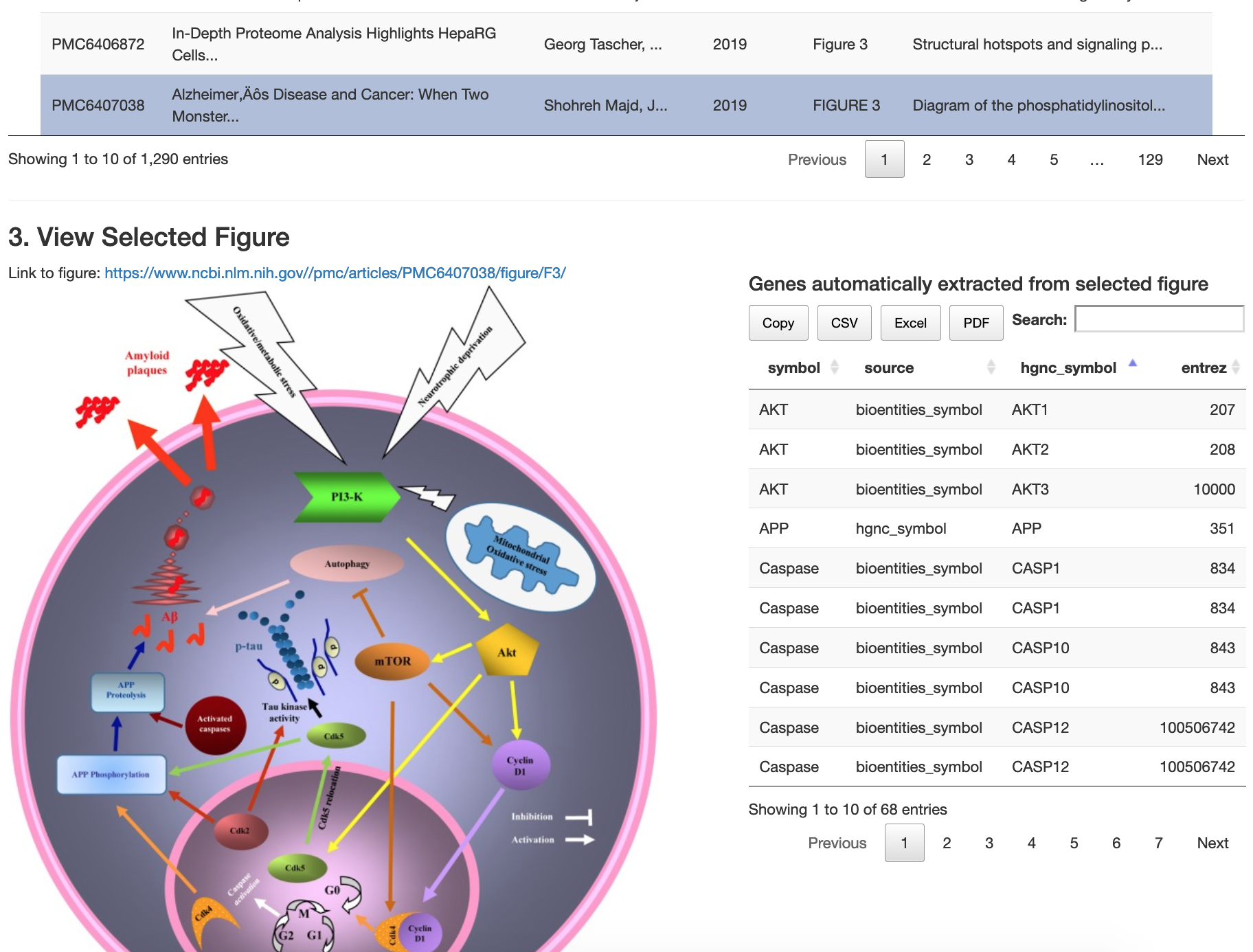The width and height of the screenshot is (1253, 952).
Task: Click the hgnc_symbol ascending sort arrow
Action: tap(1132, 364)
